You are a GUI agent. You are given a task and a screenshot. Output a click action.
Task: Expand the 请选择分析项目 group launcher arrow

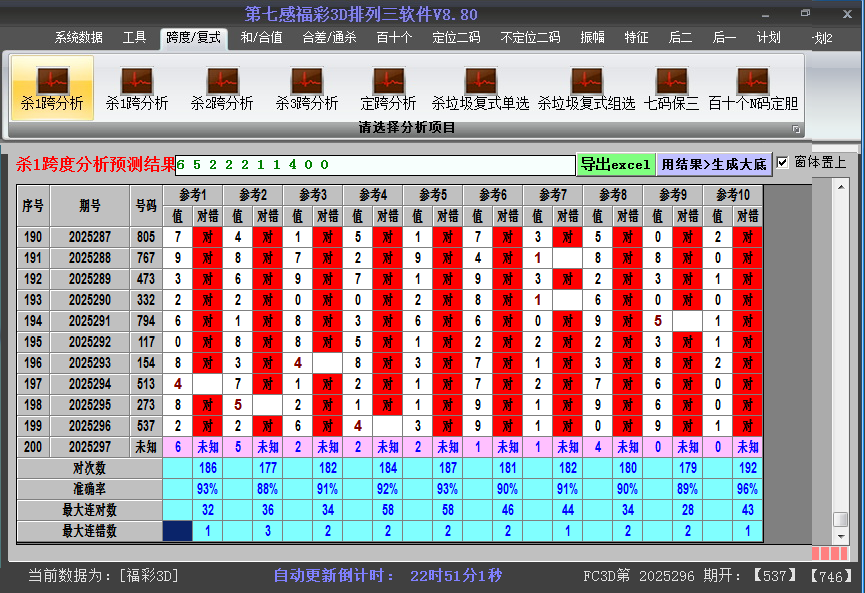click(x=796, y=129)
